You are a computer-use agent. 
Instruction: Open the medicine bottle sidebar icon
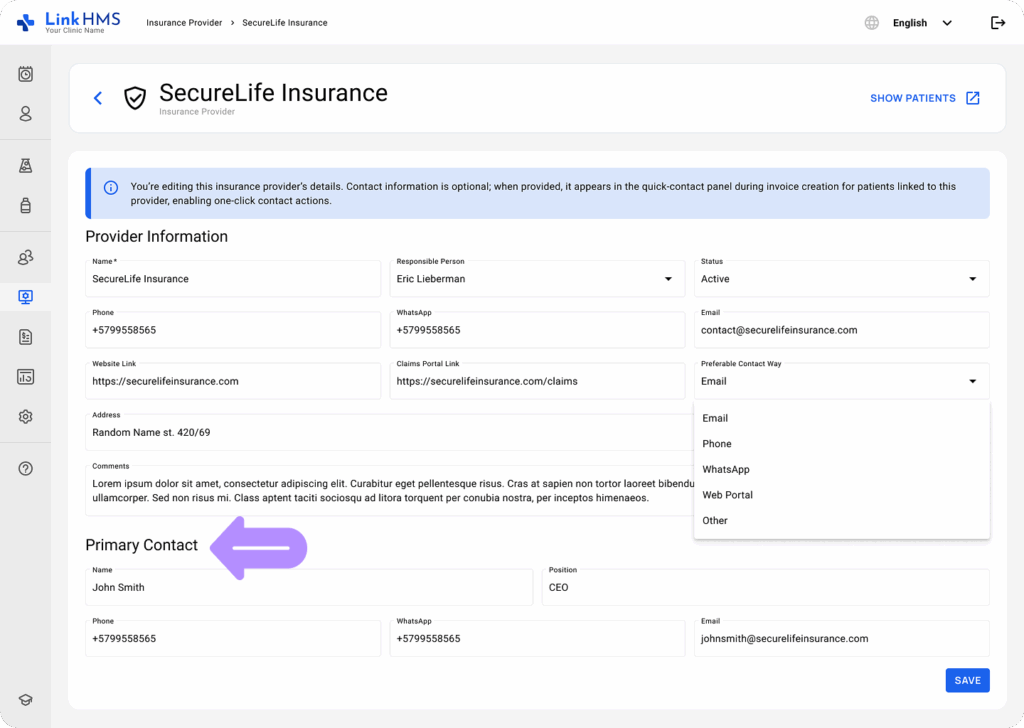[x=26, y=206]
